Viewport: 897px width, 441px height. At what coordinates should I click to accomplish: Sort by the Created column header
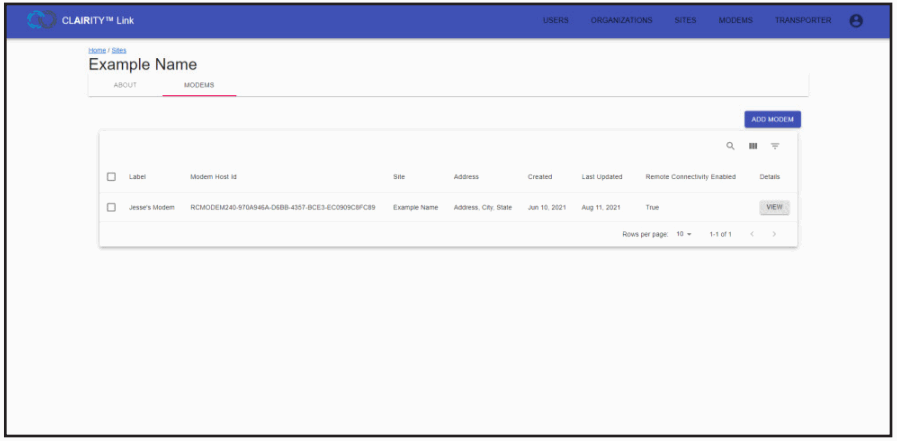click(x=540, y=177)
